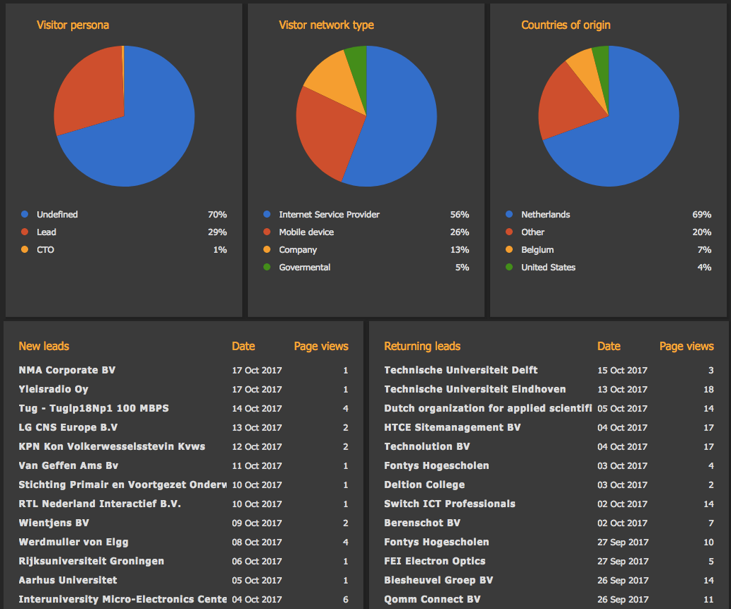Click the 15 Oct 2017 date cell
The height and width of the screenshot is (609, 731).
[622, 370]
